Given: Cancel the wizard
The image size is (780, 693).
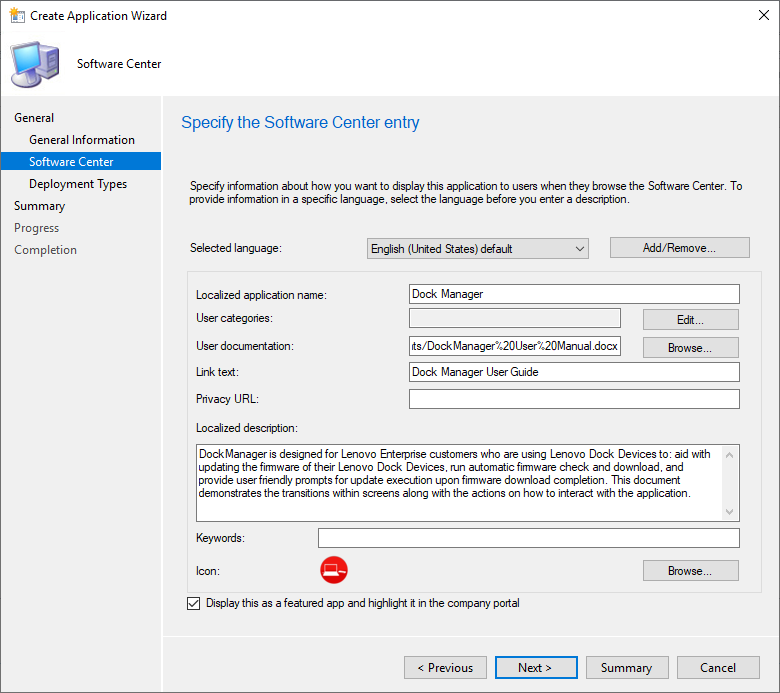Looking at the screenshot, I should pyautogui.click(x=718, y=668).
